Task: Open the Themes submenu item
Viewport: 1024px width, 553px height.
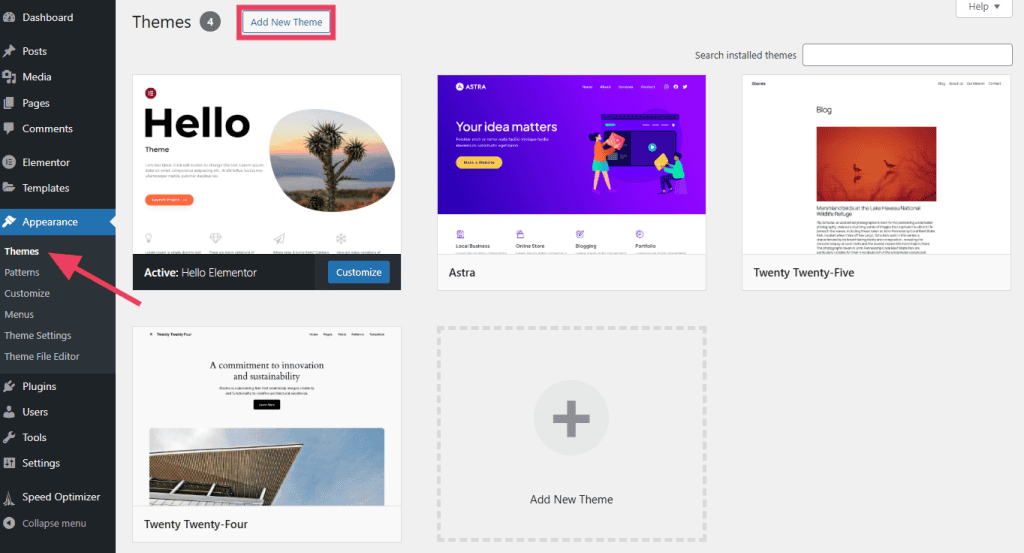Action: 22,251
